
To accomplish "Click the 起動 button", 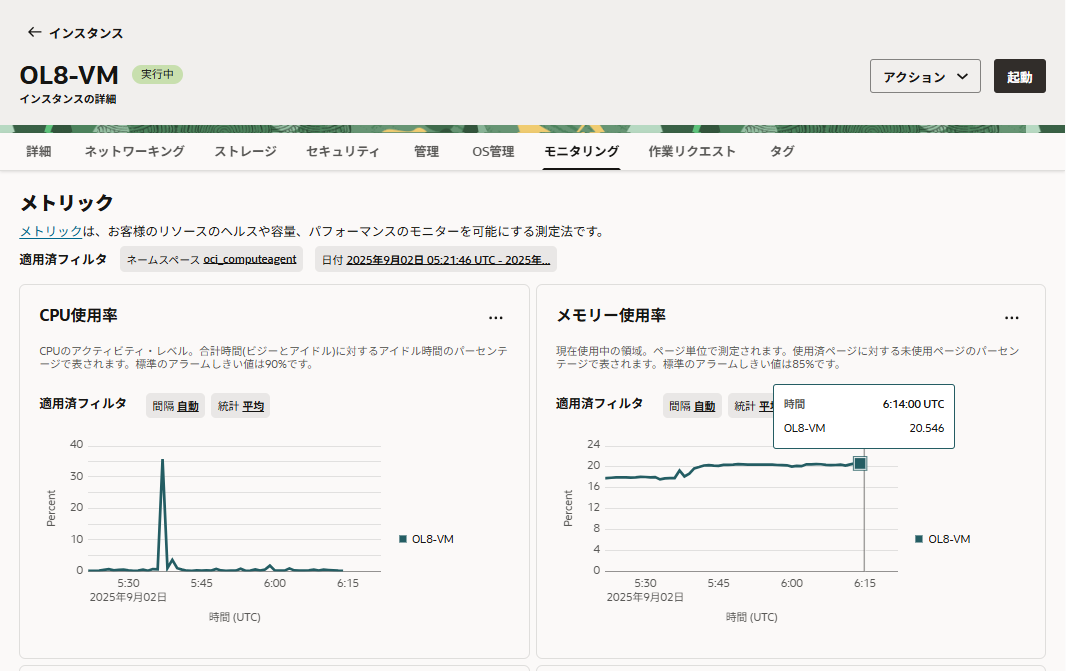I will pos(1019,75).
